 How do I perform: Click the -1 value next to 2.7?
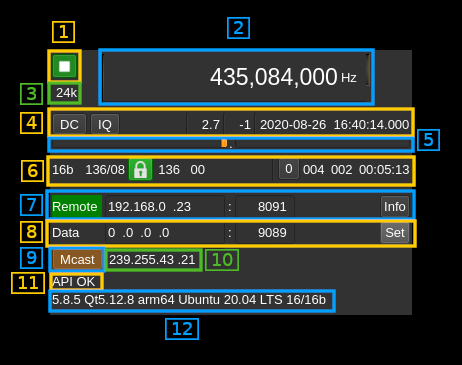click(x=245, y=125)
